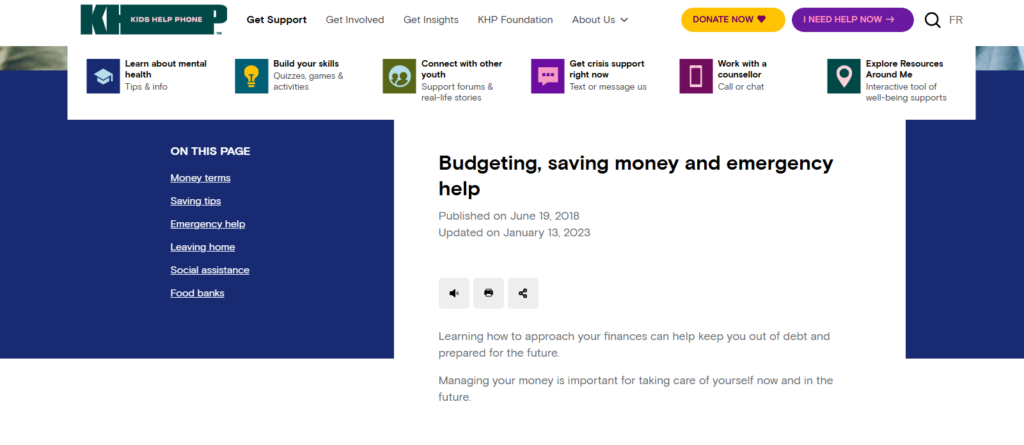Viewport: 1024px width, 445px height.
Task: Switch language with the FR link
Action: tap(955, 20)
